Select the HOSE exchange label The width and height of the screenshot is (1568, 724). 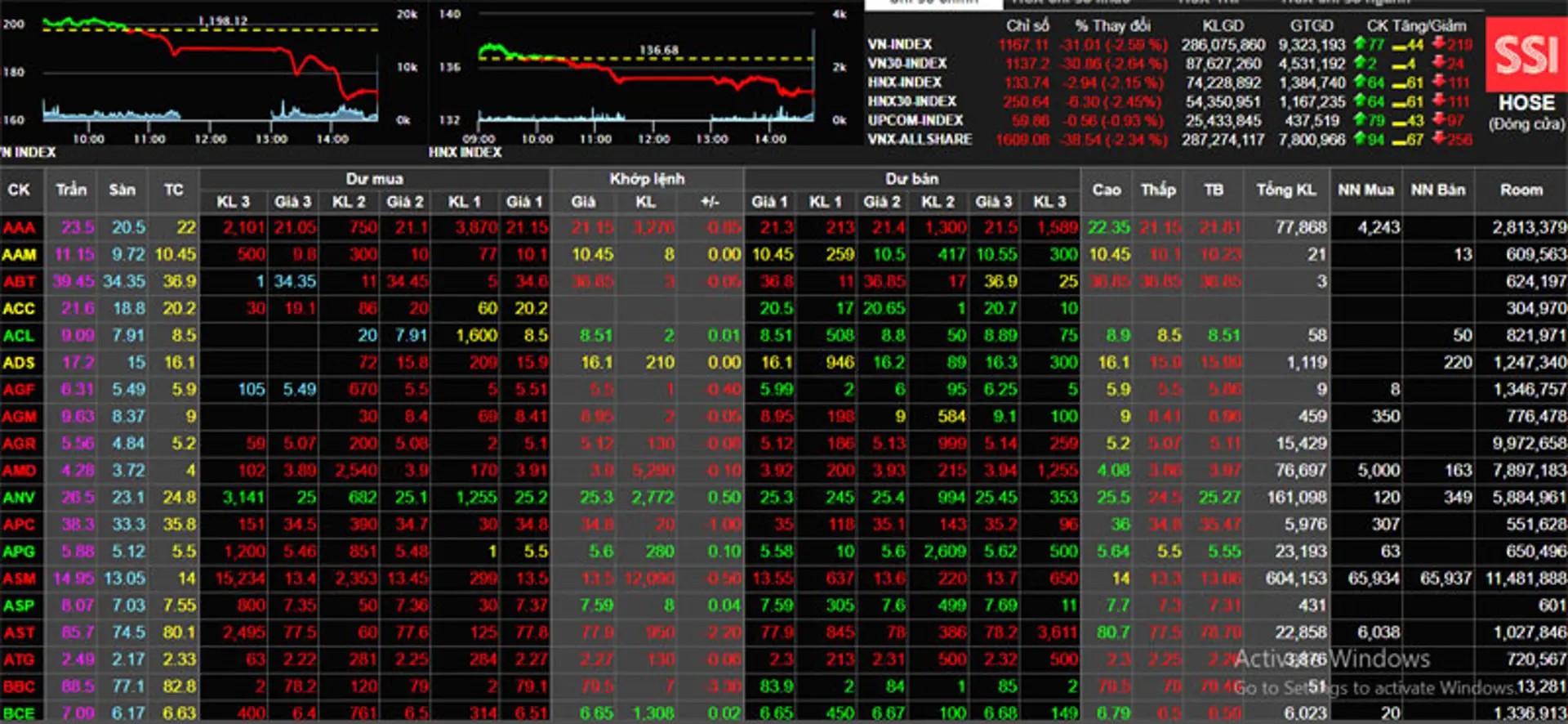(x=1526, y=103)
